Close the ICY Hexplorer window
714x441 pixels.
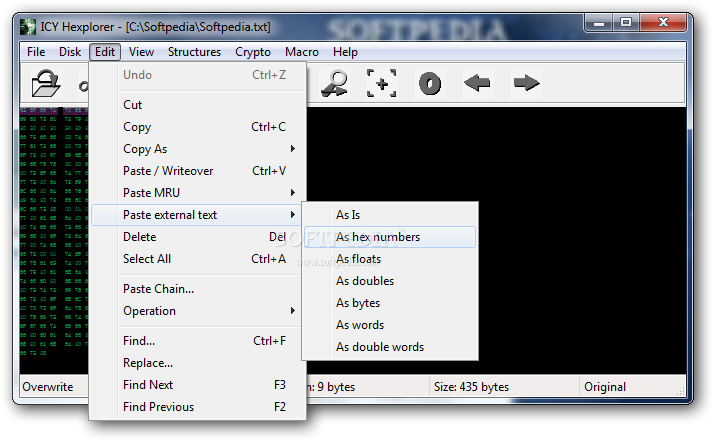click(x=663, y=23)
